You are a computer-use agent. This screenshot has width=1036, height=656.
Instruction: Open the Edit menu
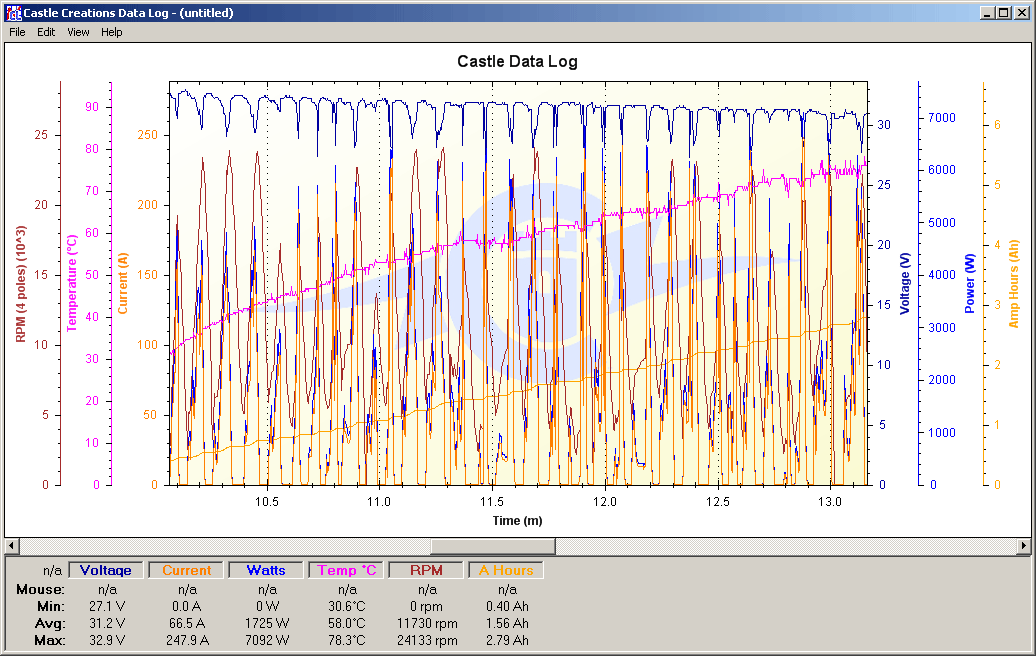pyautogui.click(x=46, y=32)
